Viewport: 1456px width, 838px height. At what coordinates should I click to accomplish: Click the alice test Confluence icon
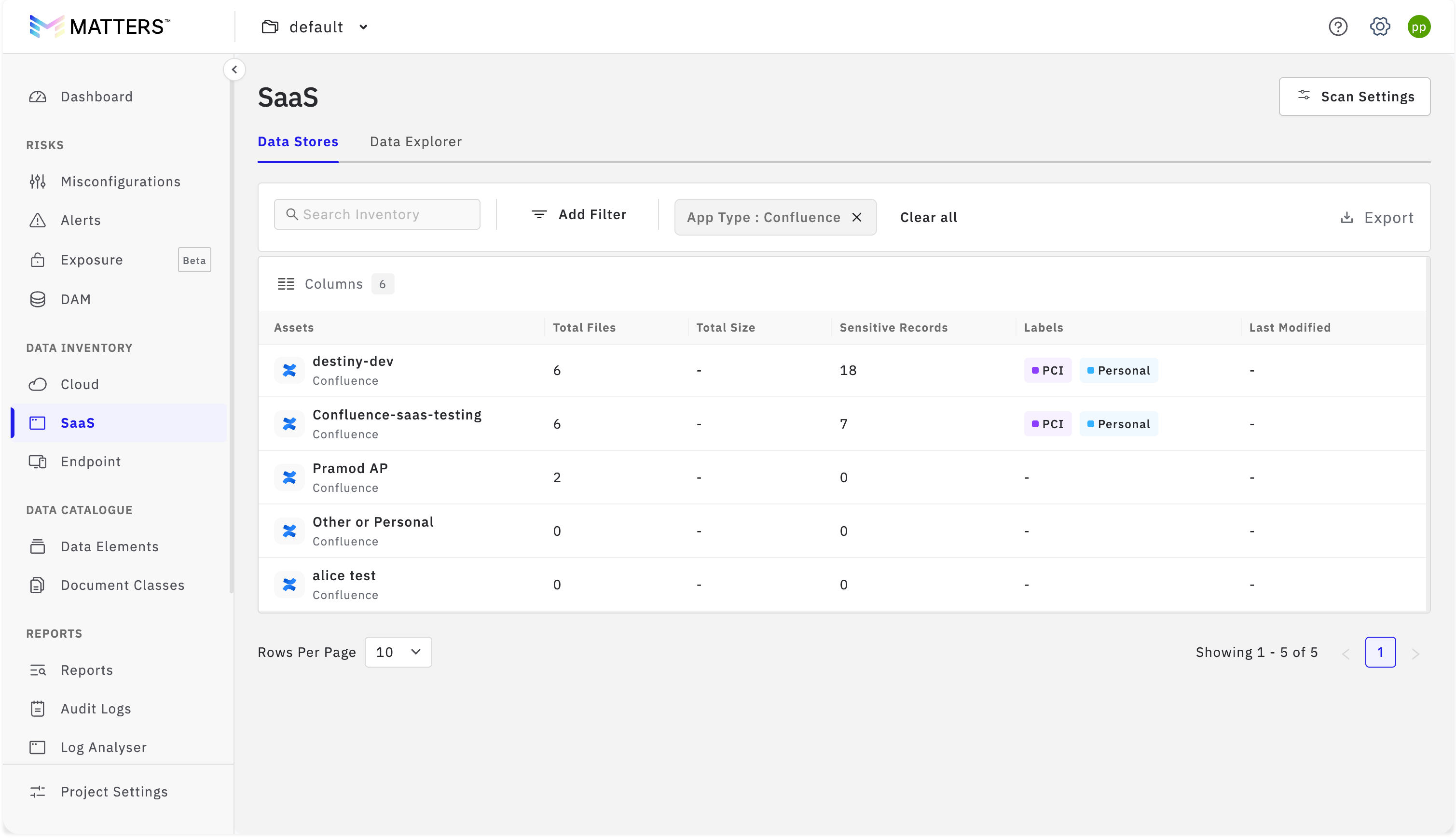point(289,585)
